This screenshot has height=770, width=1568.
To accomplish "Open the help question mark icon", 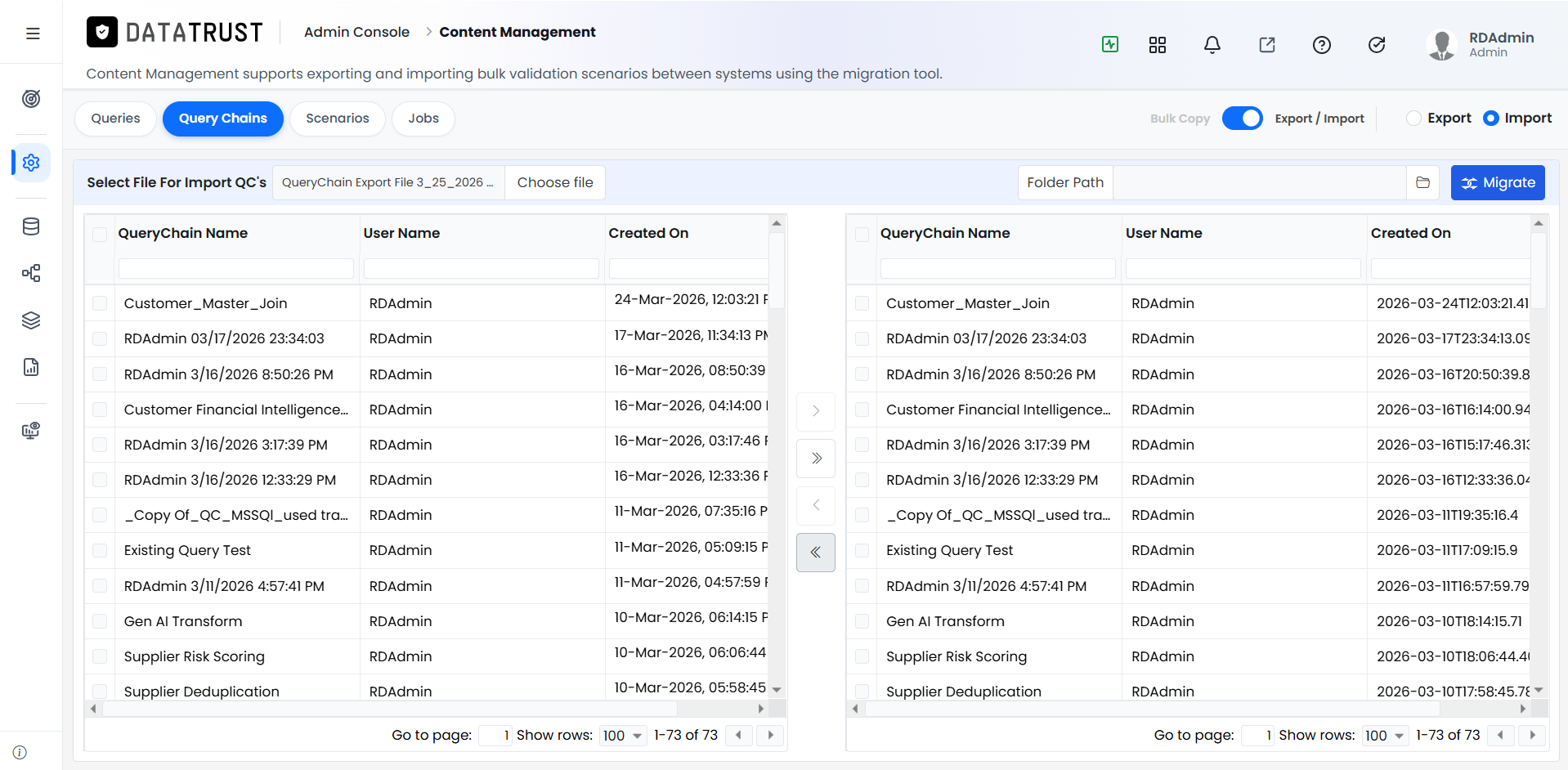I will pyautogui.click(x=1322, y=45).
